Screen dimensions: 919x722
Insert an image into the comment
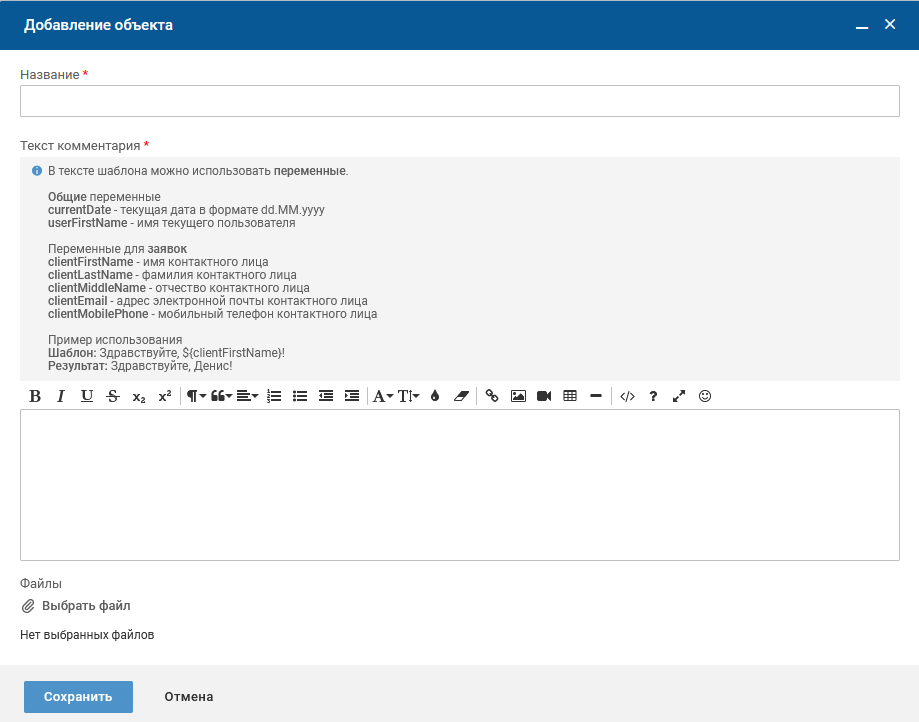[518, 396]
